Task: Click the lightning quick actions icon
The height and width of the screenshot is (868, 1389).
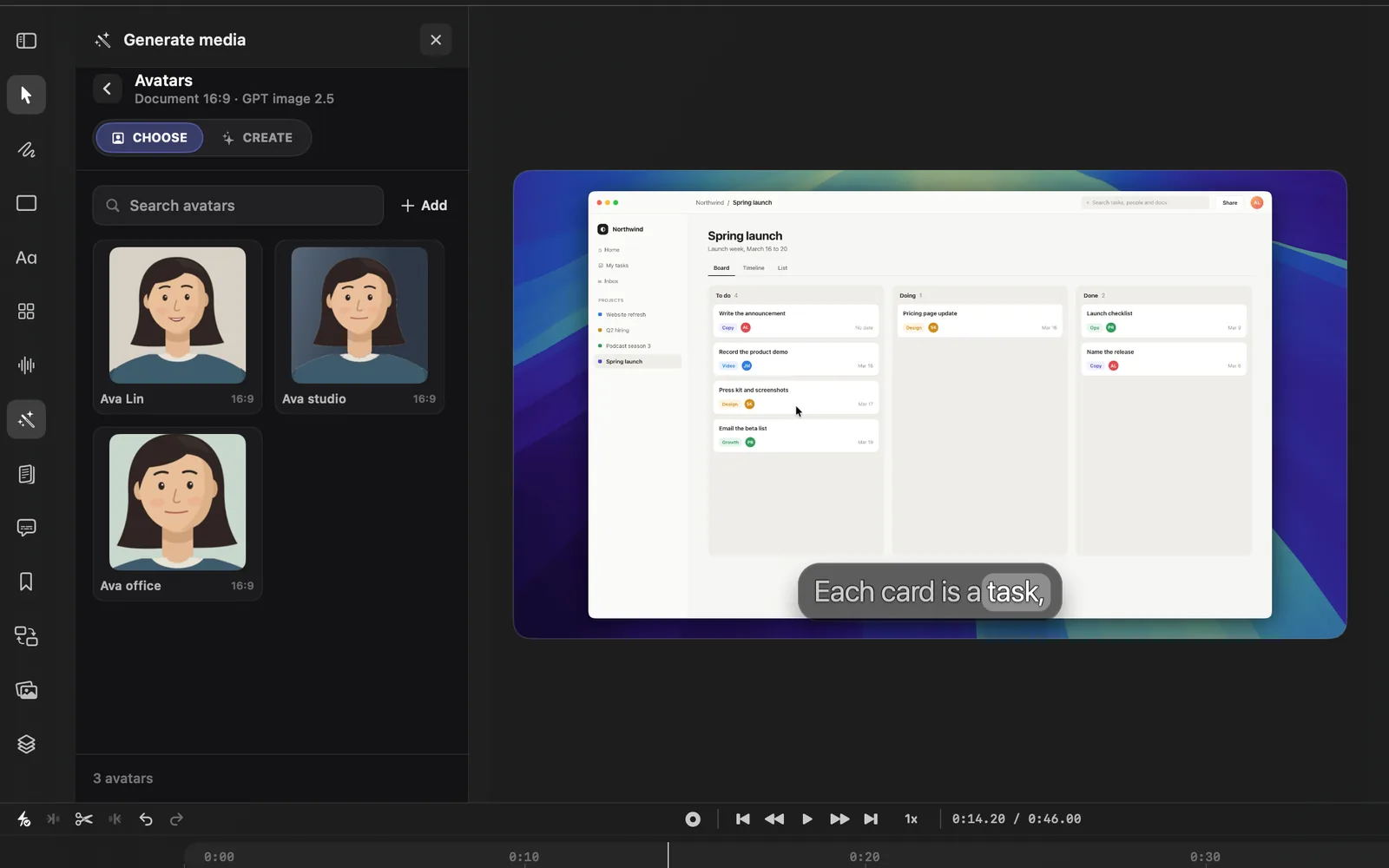Action: coord(24,819)
